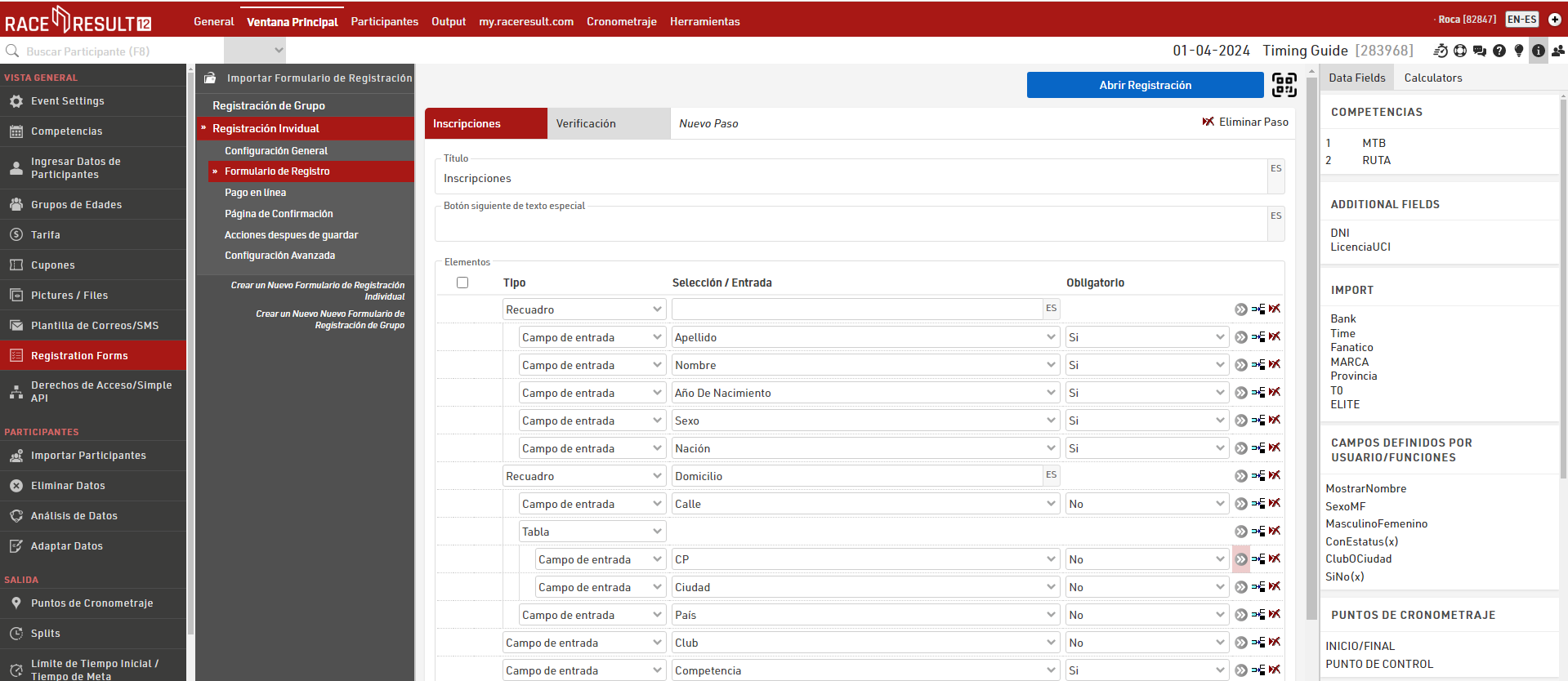Open the Cronometraje menu

tap(621, 21)
